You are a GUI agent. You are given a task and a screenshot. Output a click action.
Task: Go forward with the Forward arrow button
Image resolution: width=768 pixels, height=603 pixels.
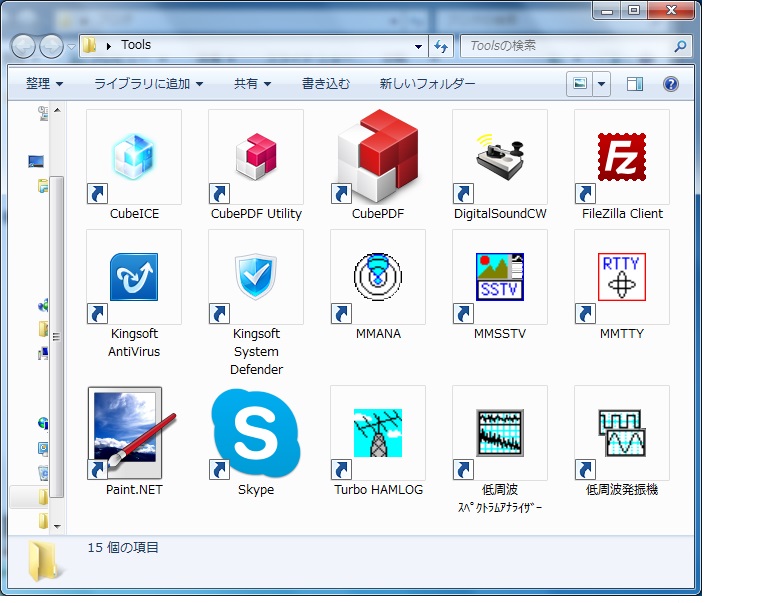click(x=51, y=47)
